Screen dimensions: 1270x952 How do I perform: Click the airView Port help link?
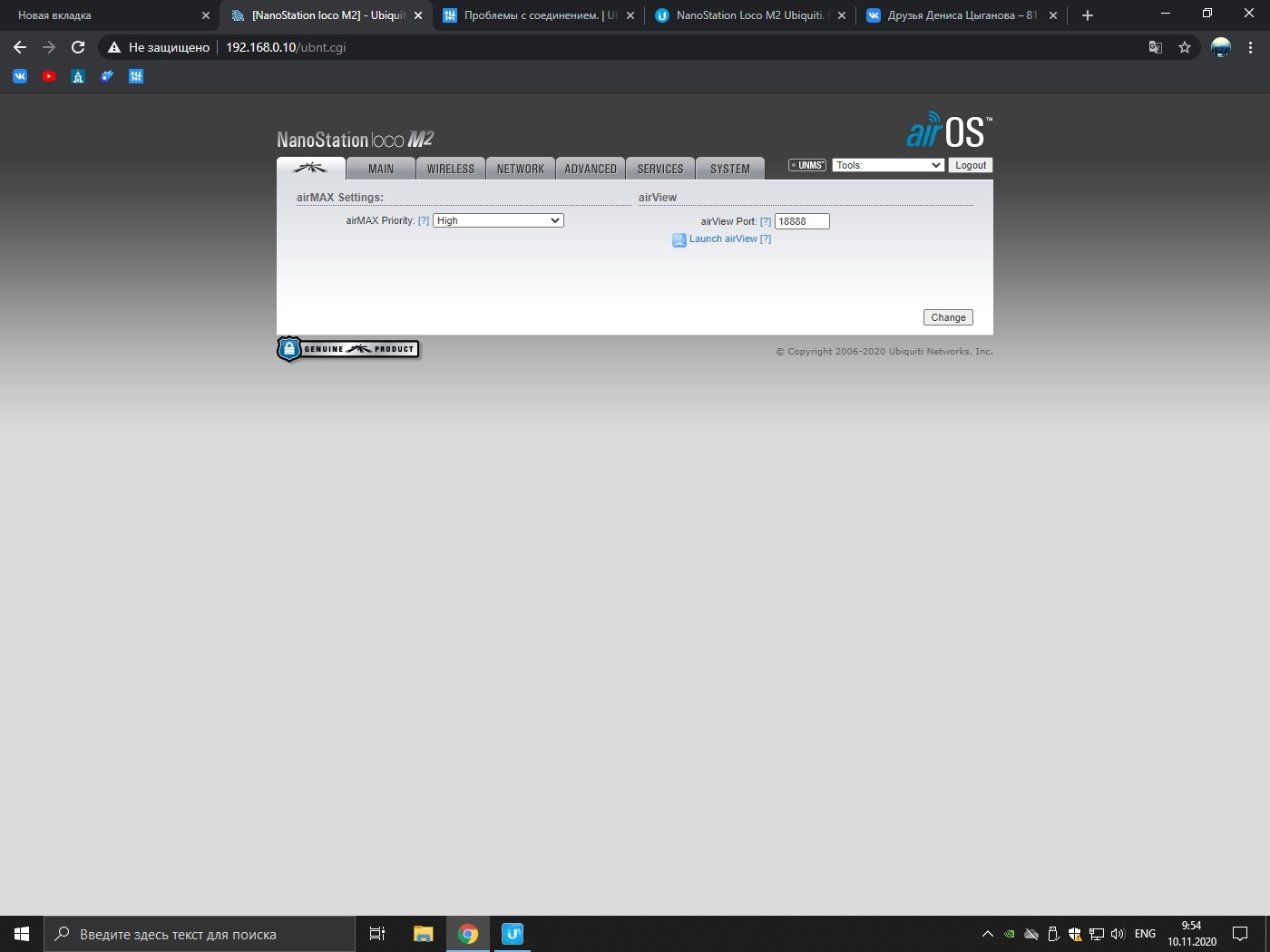click(x=765, y=221)
